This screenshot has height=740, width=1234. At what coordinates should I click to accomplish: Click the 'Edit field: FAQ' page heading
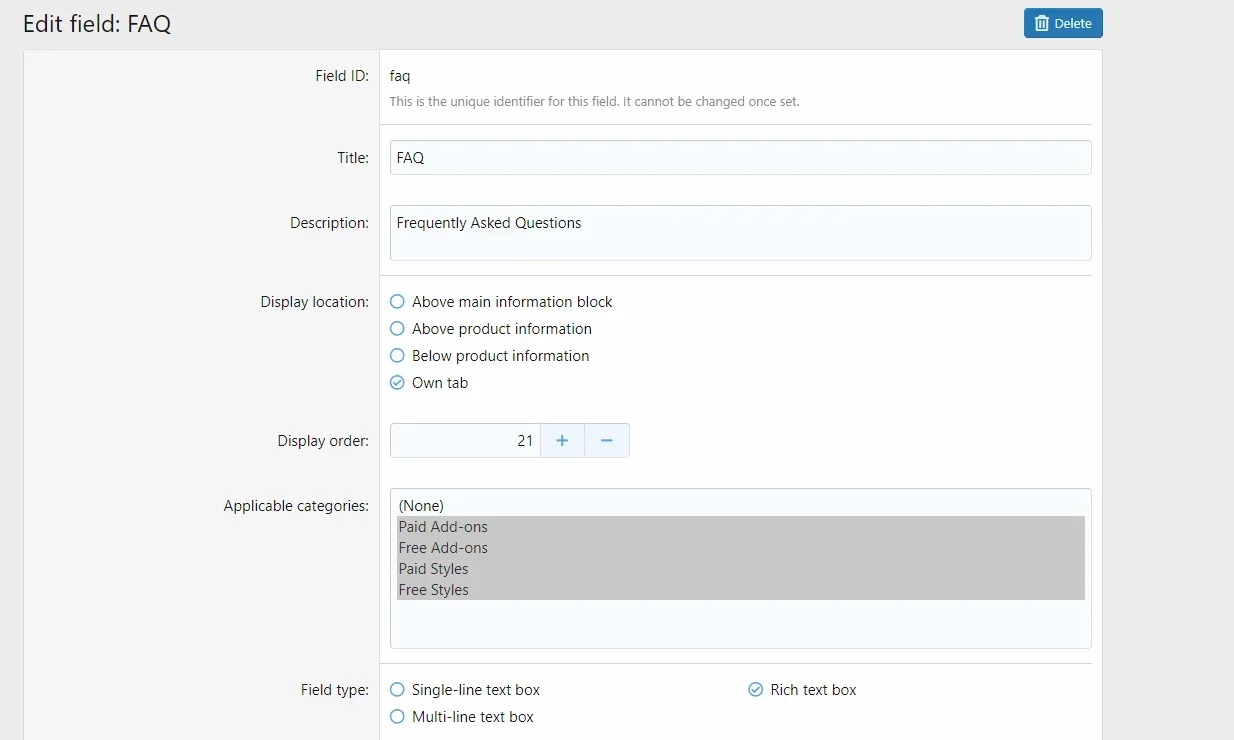(97, 24)
